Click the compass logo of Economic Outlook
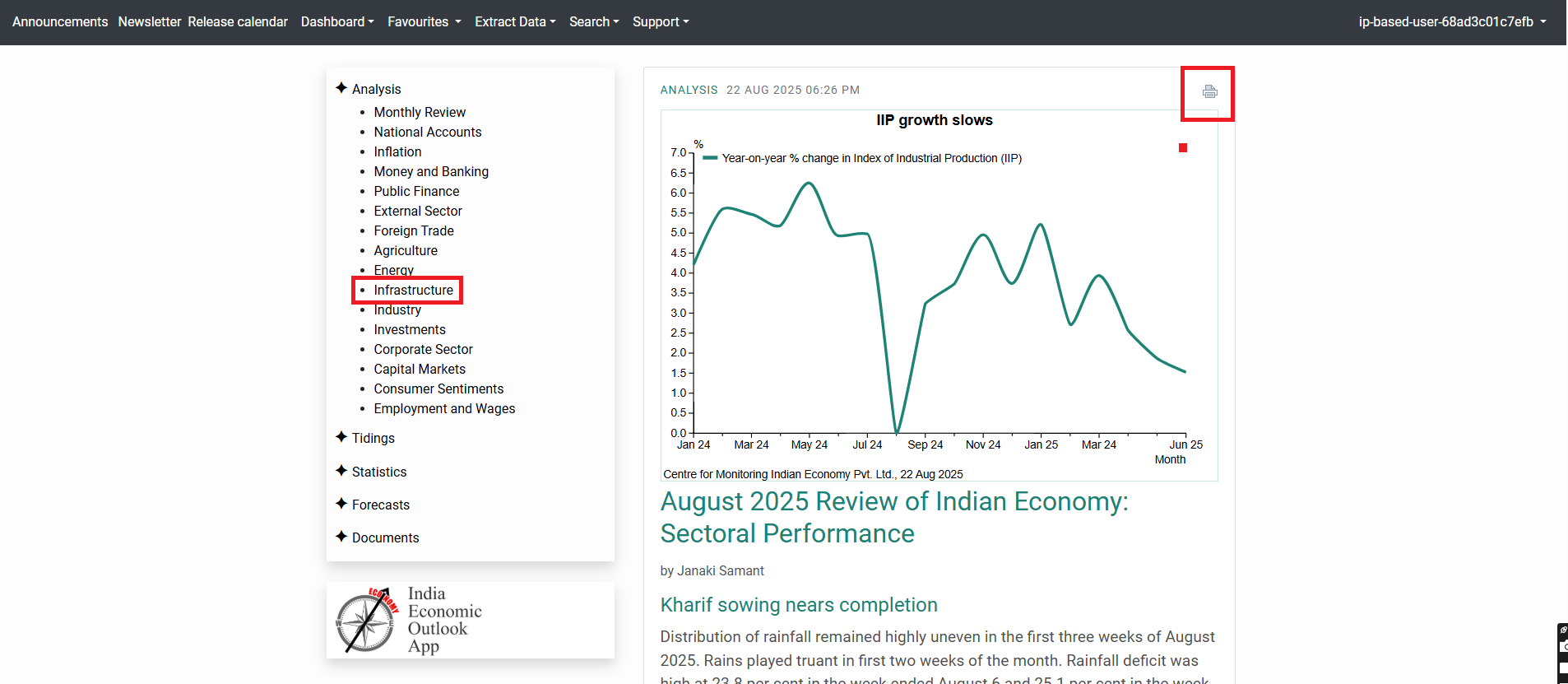The image size is (1568, 684). pos(366,621)
